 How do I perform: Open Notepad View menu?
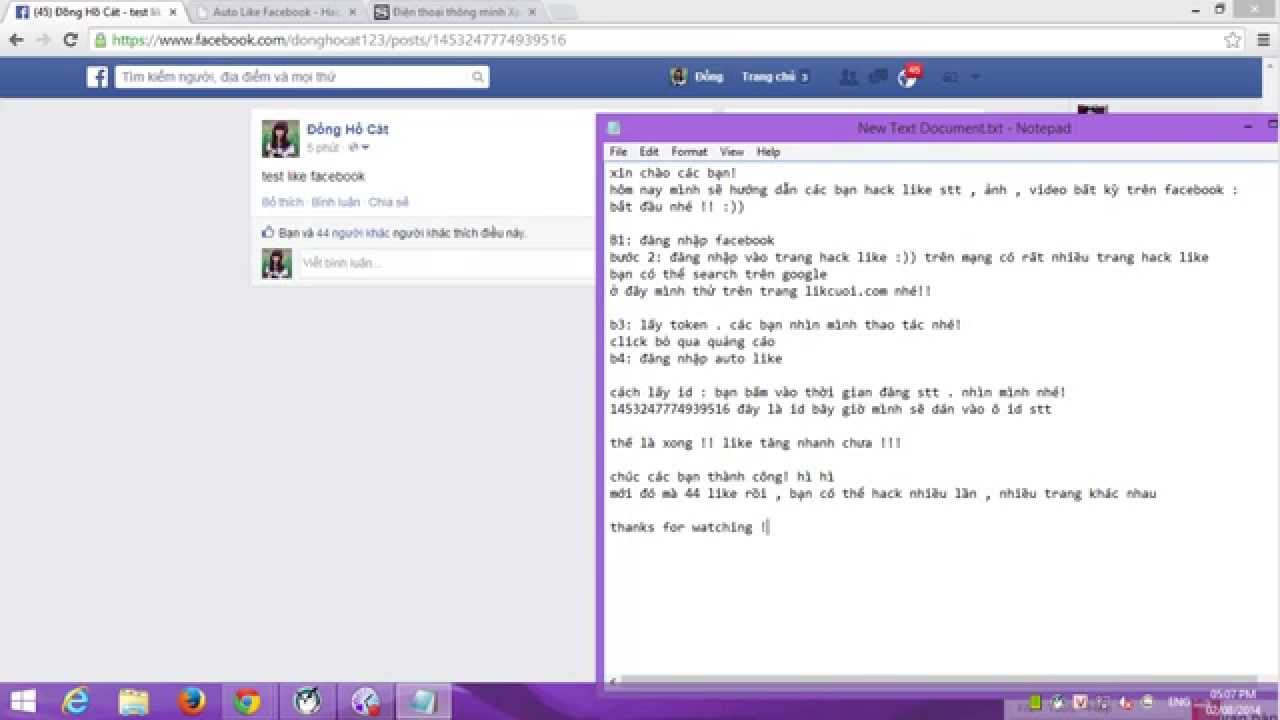coord(732,152)
